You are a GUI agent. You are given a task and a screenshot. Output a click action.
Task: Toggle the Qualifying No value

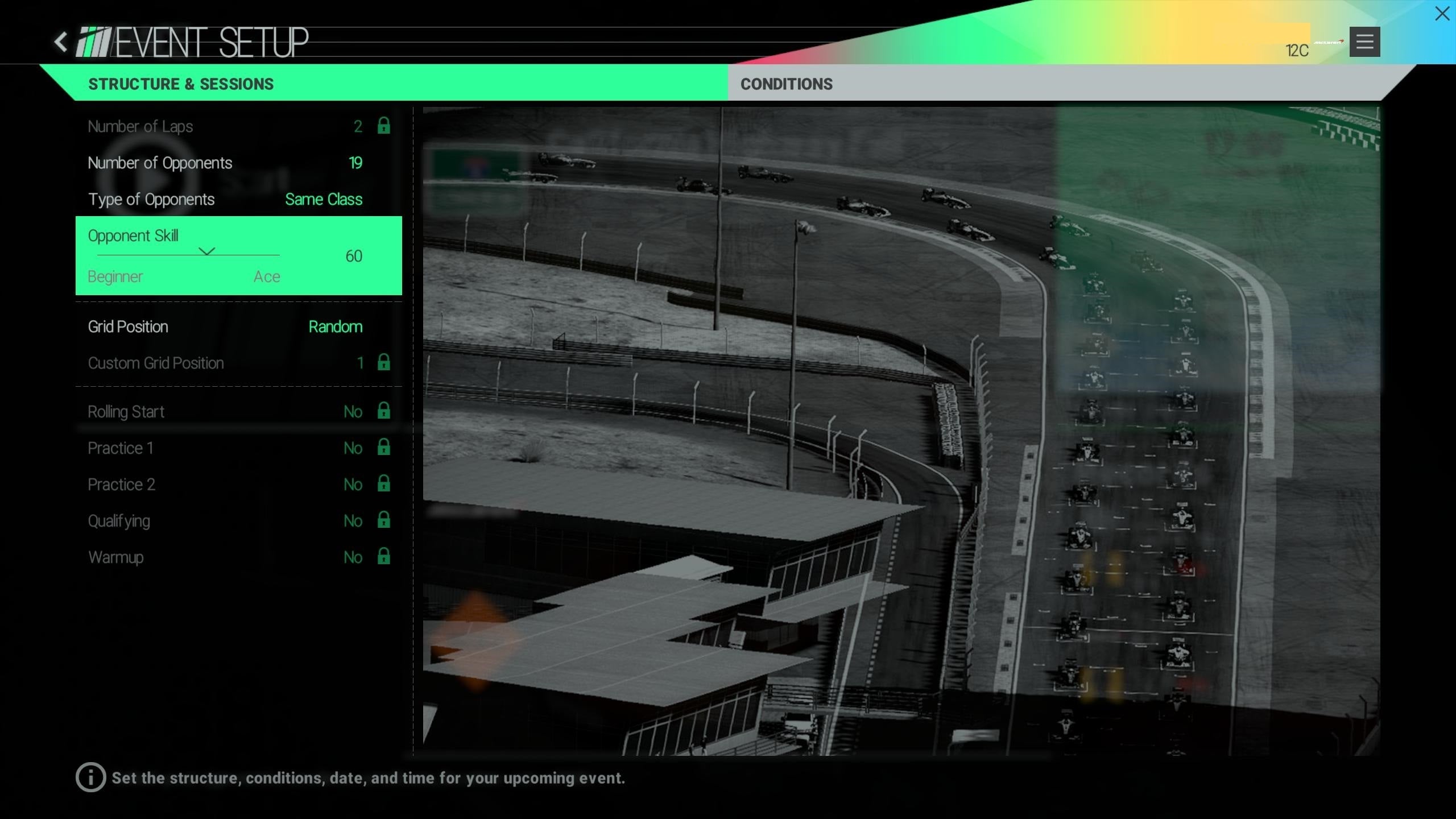(x=353, y=521)
